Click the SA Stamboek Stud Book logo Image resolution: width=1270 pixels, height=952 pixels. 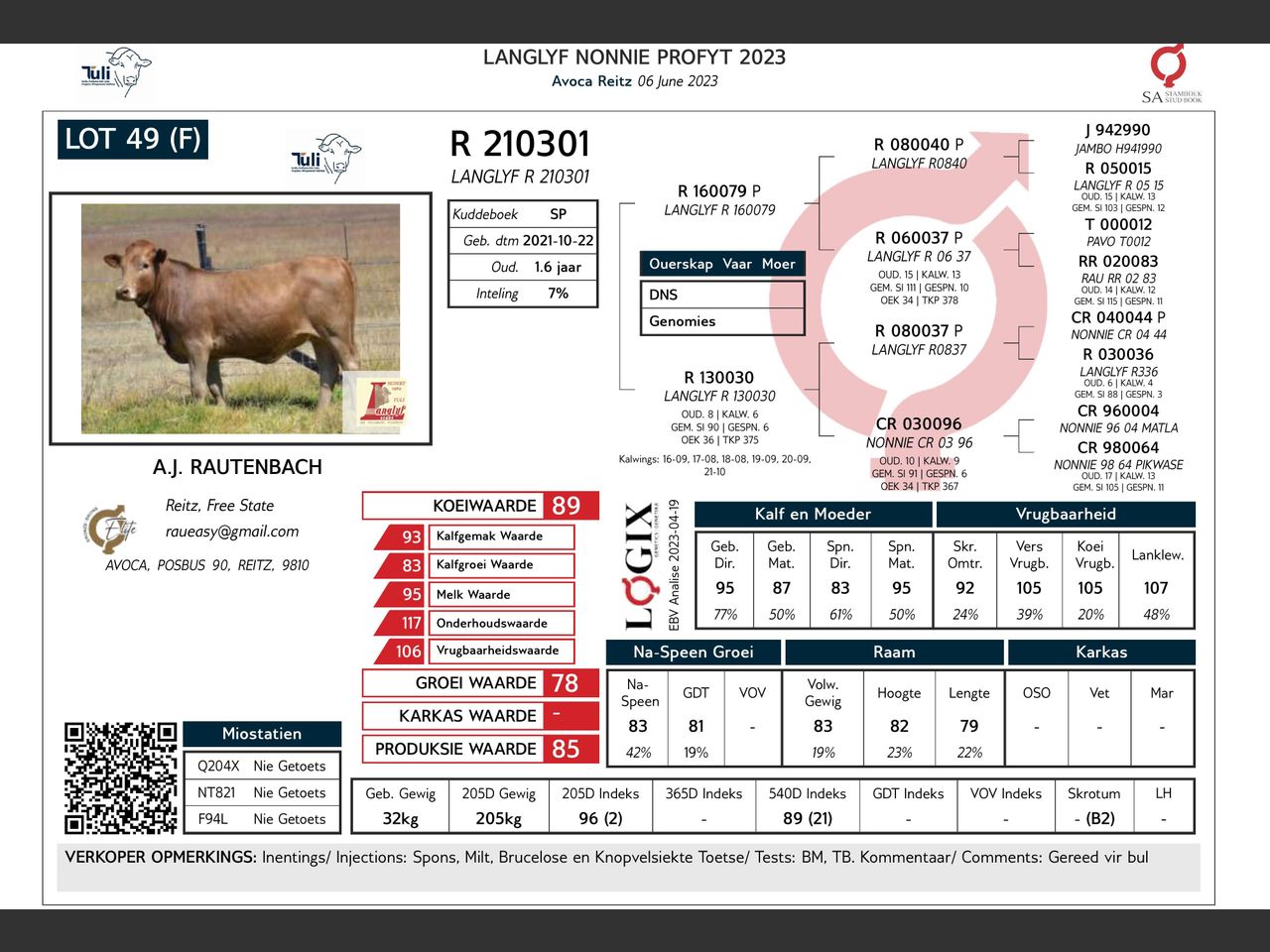point(1171,73)
